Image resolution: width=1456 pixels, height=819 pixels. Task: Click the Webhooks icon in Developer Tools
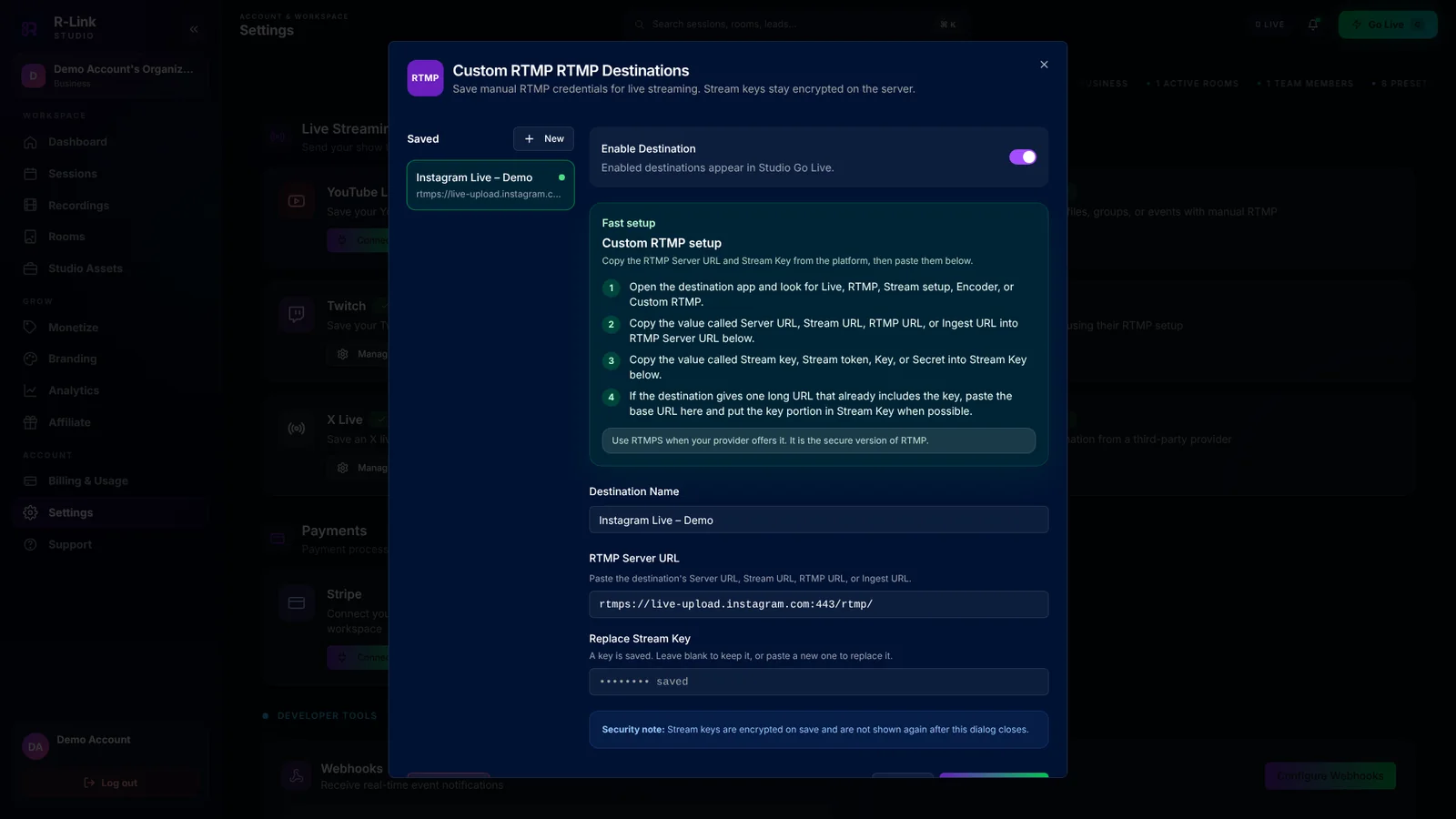(x=297, y=776)
